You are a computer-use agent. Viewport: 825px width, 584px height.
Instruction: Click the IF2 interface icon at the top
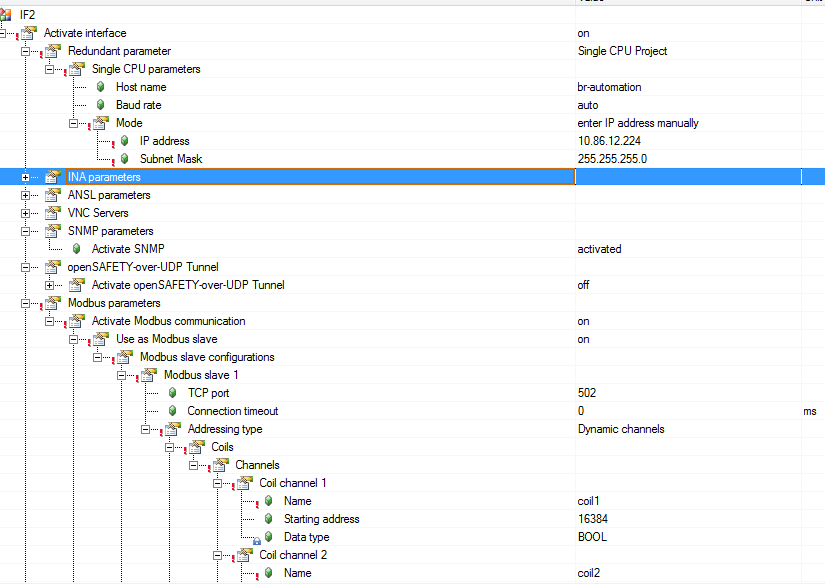point(8,14)
